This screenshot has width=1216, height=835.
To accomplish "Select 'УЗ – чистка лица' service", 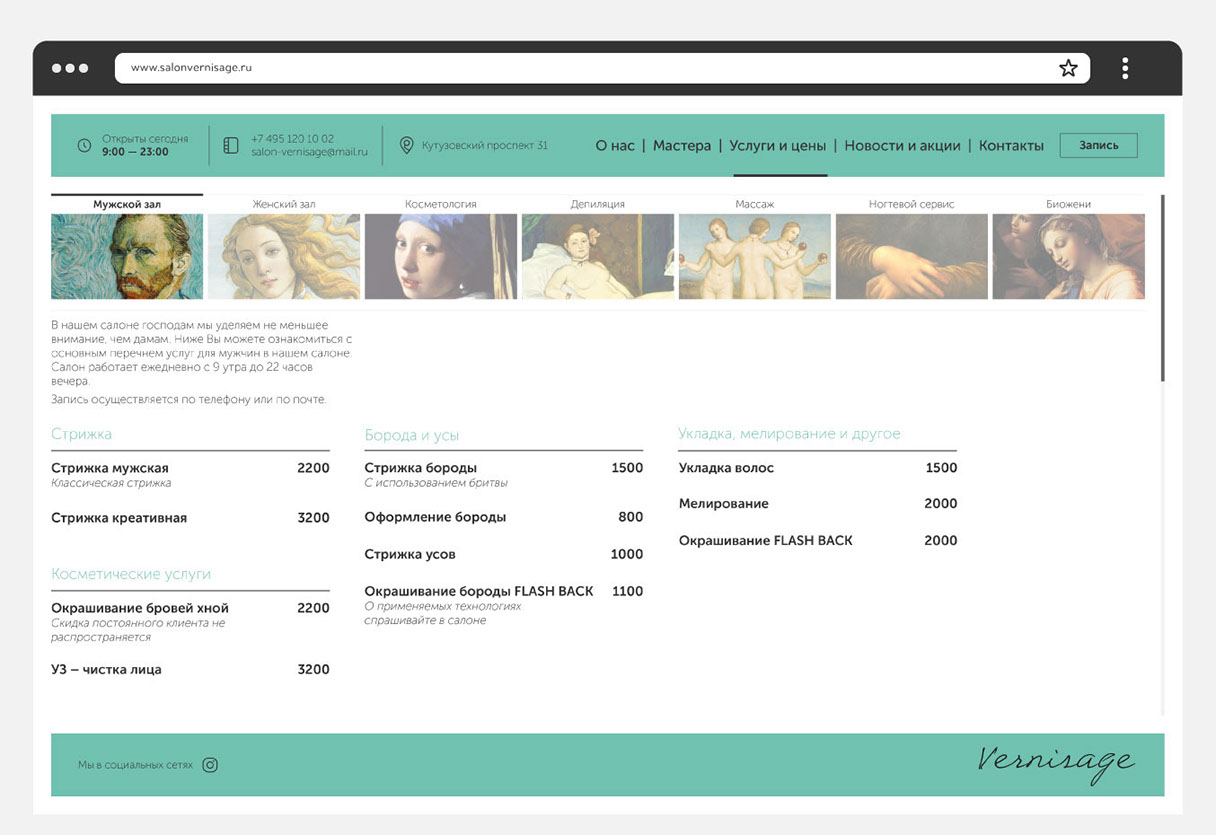I will 190,670.
